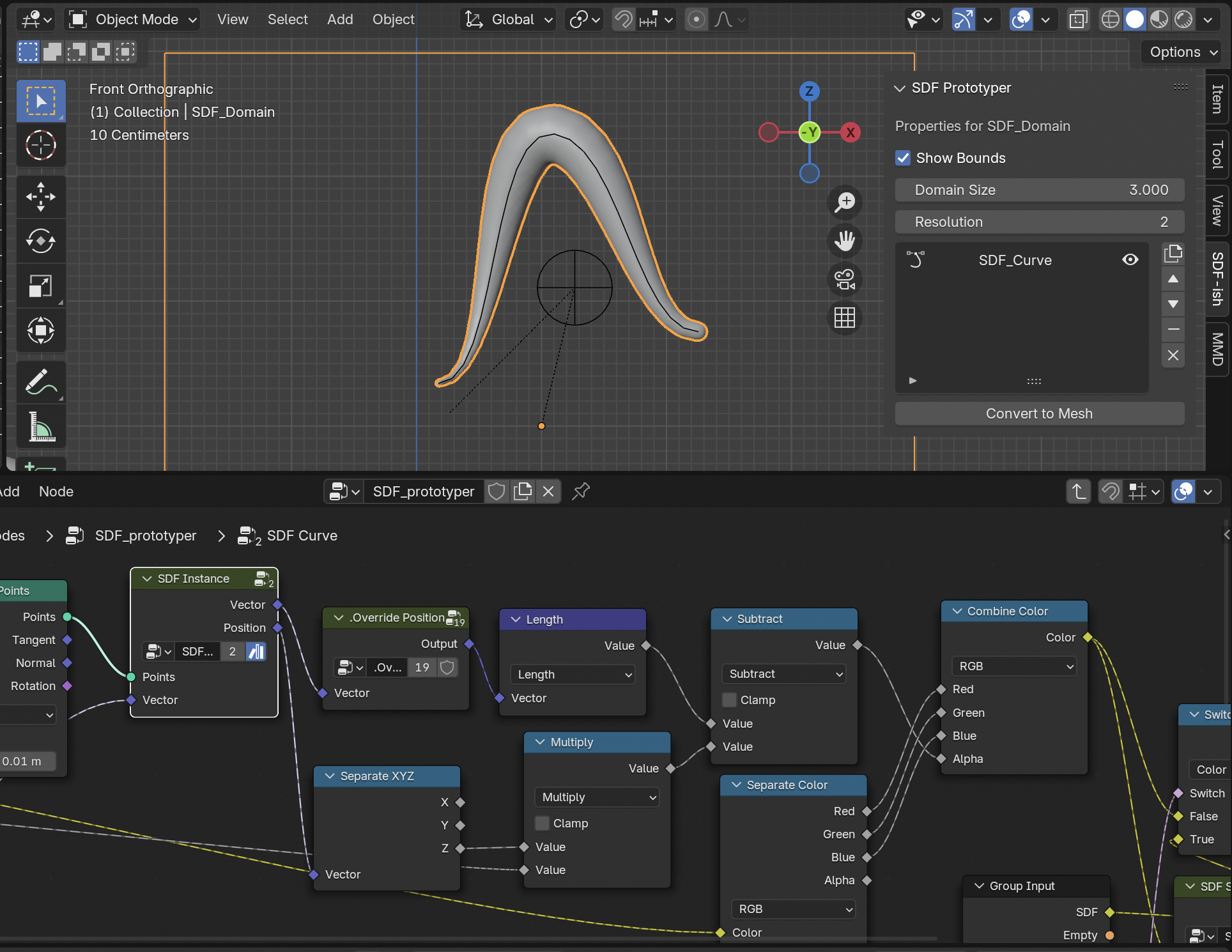The image size is (1232, 952).
Task: Open Length node operation dropdown
Action: tap(573, 674)
